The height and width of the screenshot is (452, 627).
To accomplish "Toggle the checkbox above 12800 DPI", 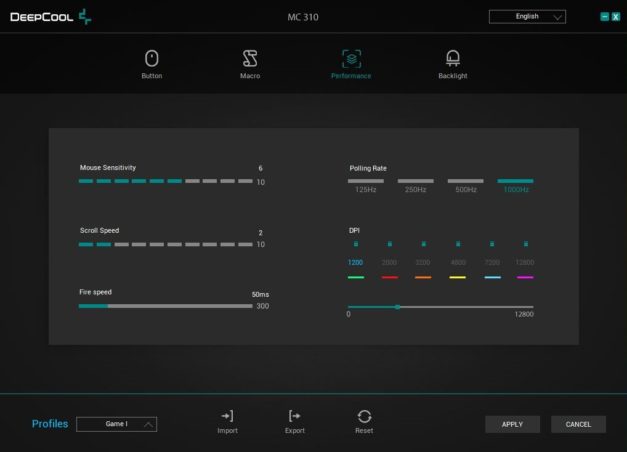I will point(525,243).
